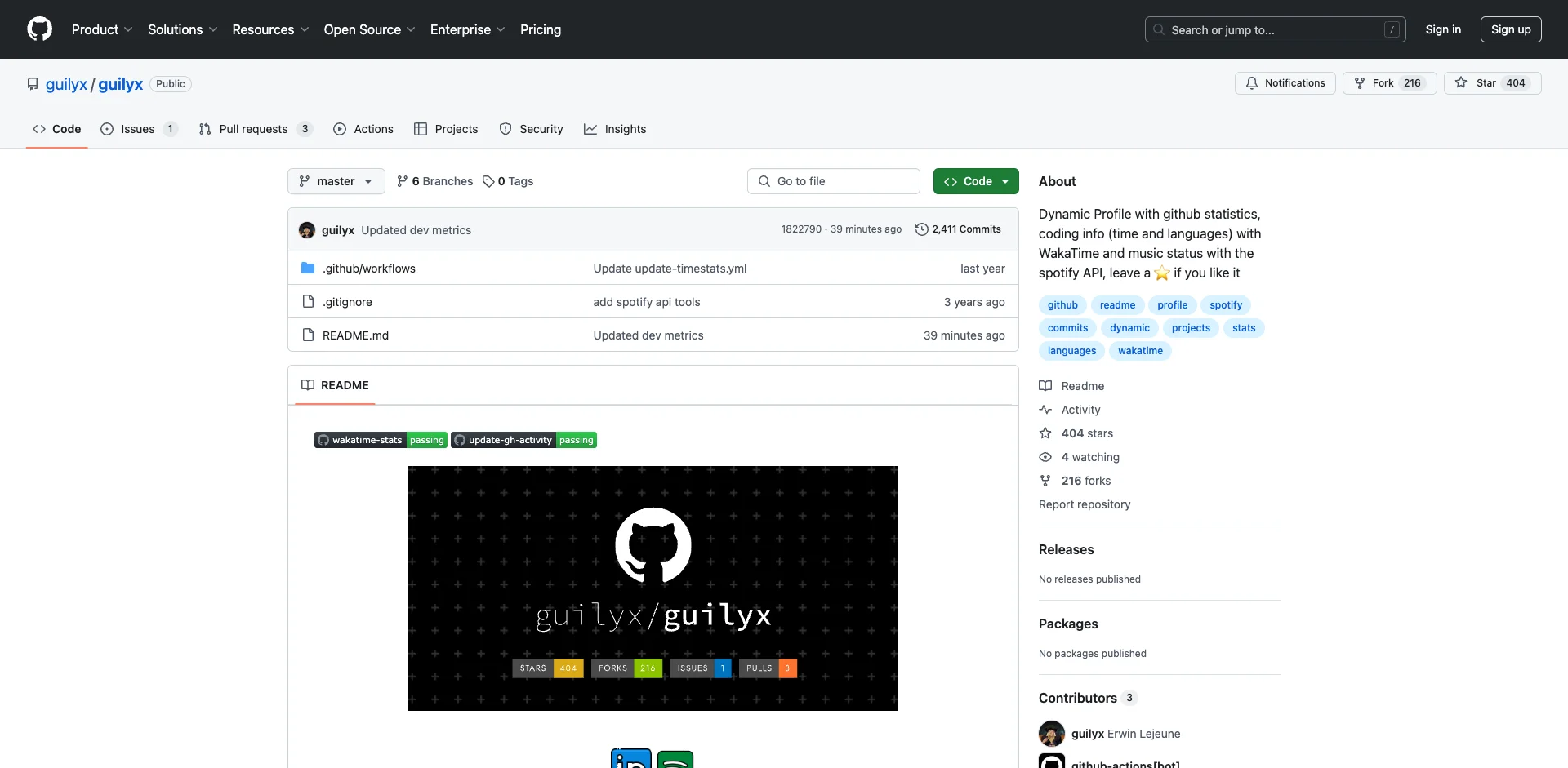Expand the Product menu
The width and height of the screenshot is (1568, 768).
pyautogui.click(x=102, y=29)
